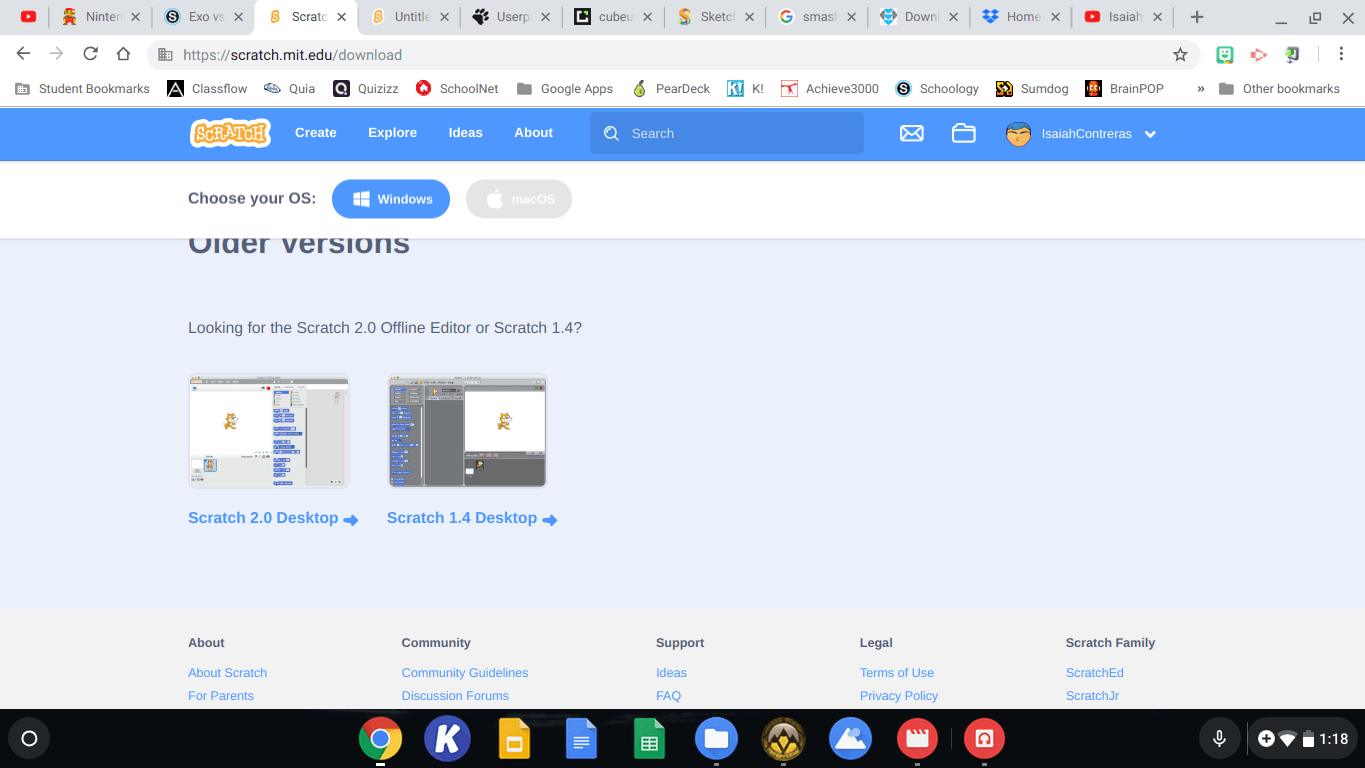Open a new tab with the plus button
The image size is (1365, 768).
click(x=1197, y=17)
